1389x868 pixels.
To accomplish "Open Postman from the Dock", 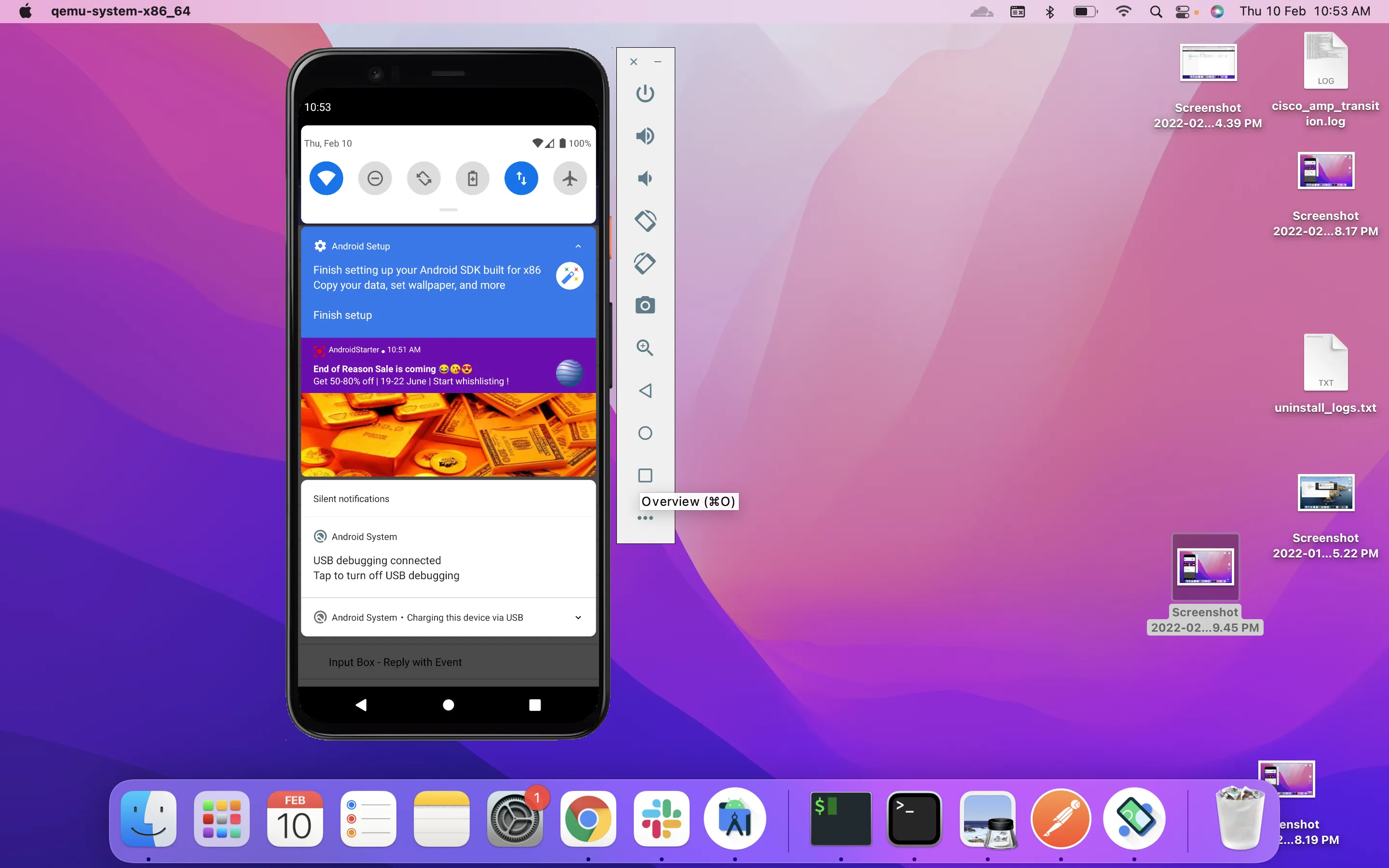I will [1061, 819].
